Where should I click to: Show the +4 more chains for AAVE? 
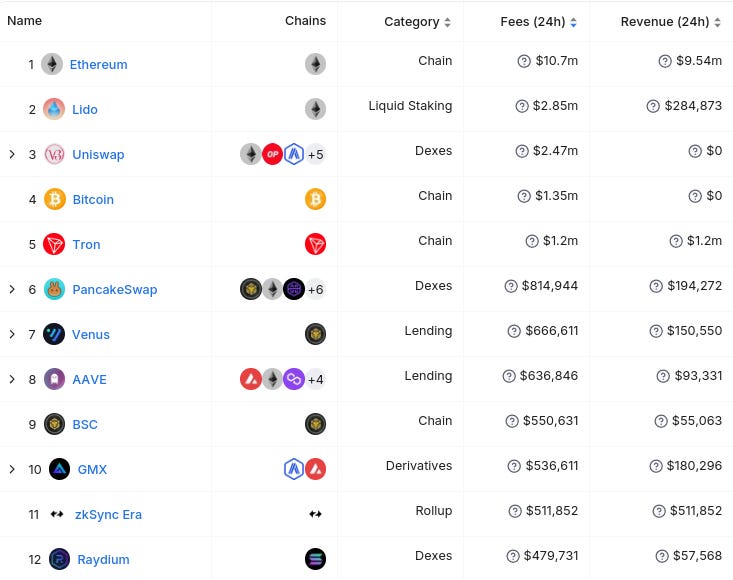tap(316, 379)
